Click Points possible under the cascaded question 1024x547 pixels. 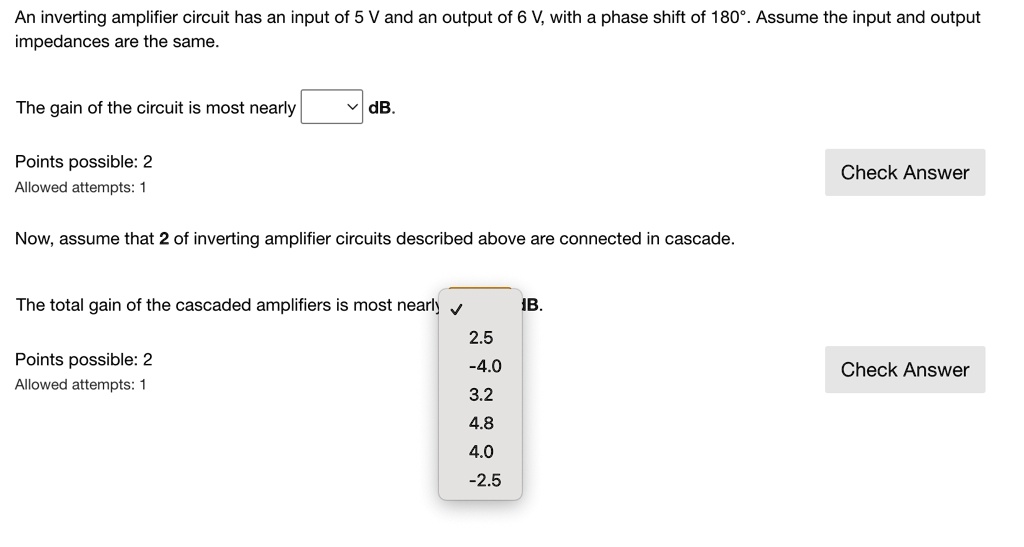pos(84,359)
